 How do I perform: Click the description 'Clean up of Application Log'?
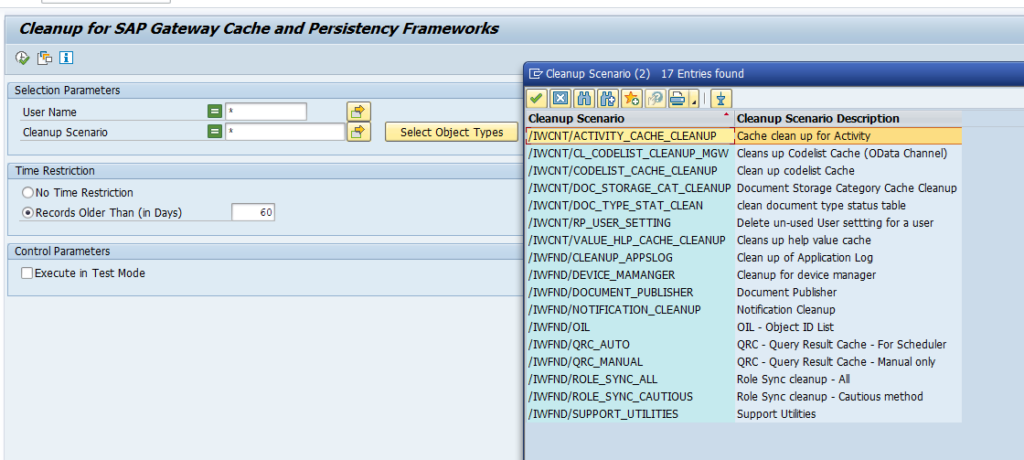coord(805,257)
